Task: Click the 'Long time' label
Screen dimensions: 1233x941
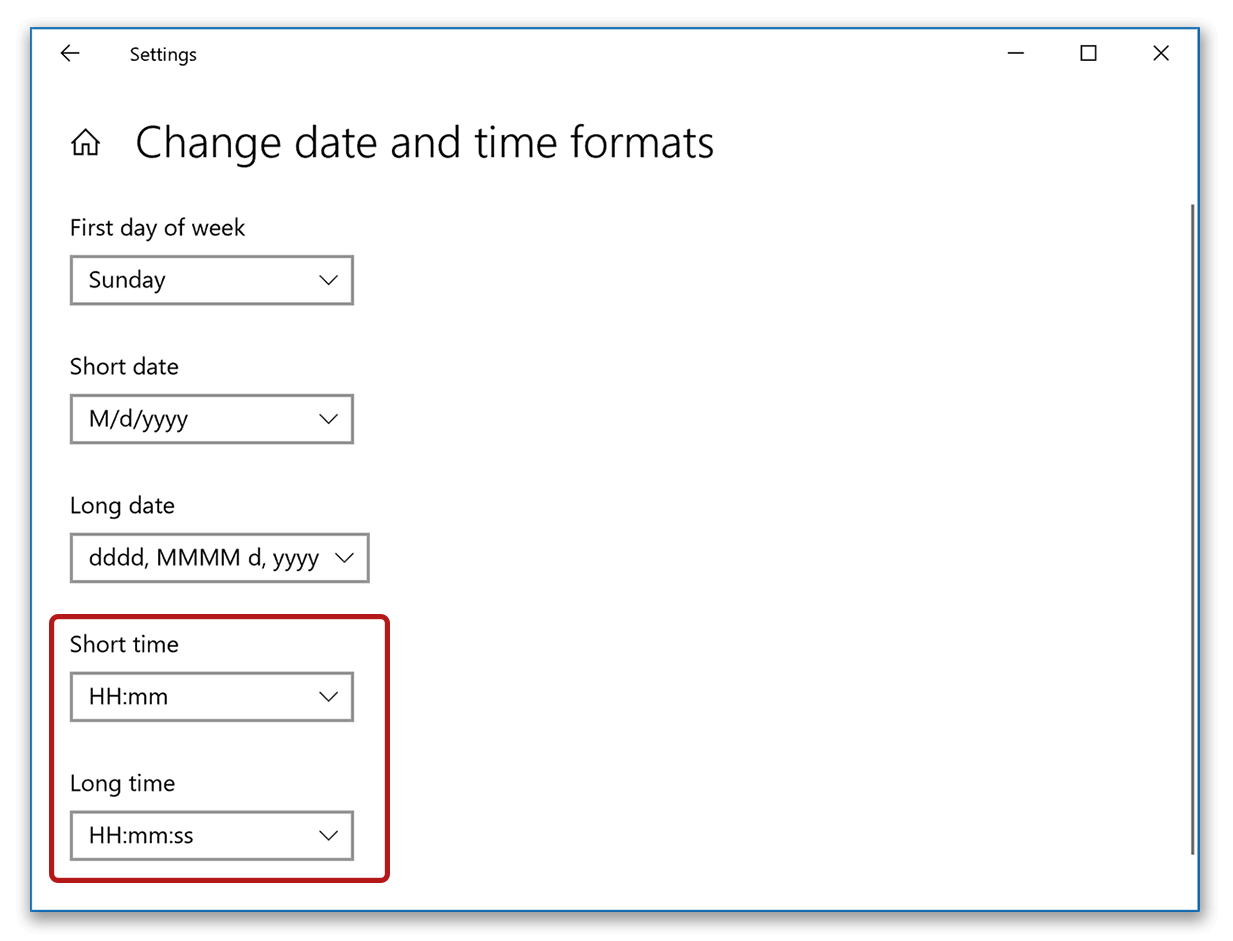Action: [x=122, y=784]
